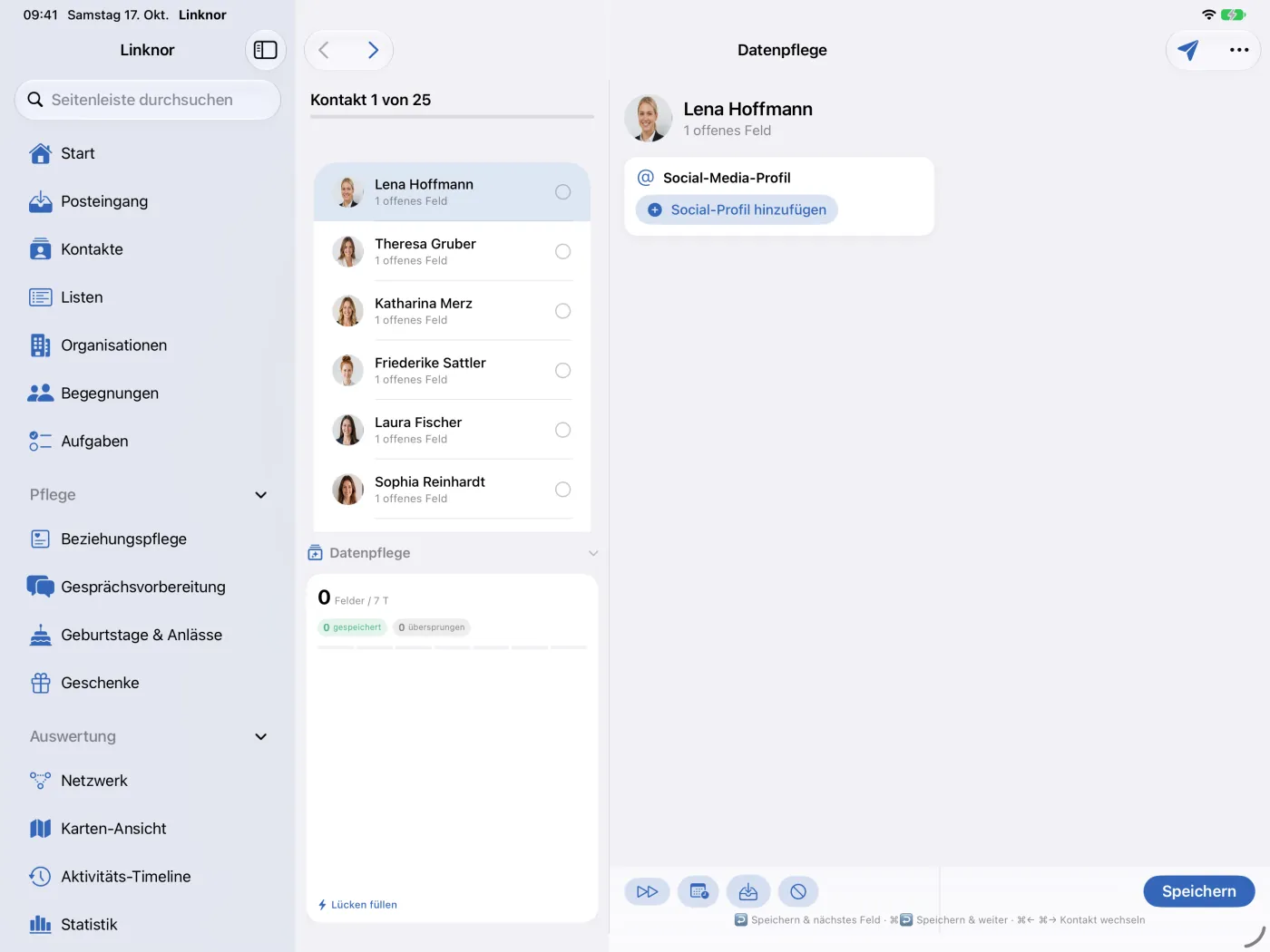Collapse the Auswertung section chevron
Image resolution: width=1270 pixels, height=952 pixels.
click(x=261, y=737)
